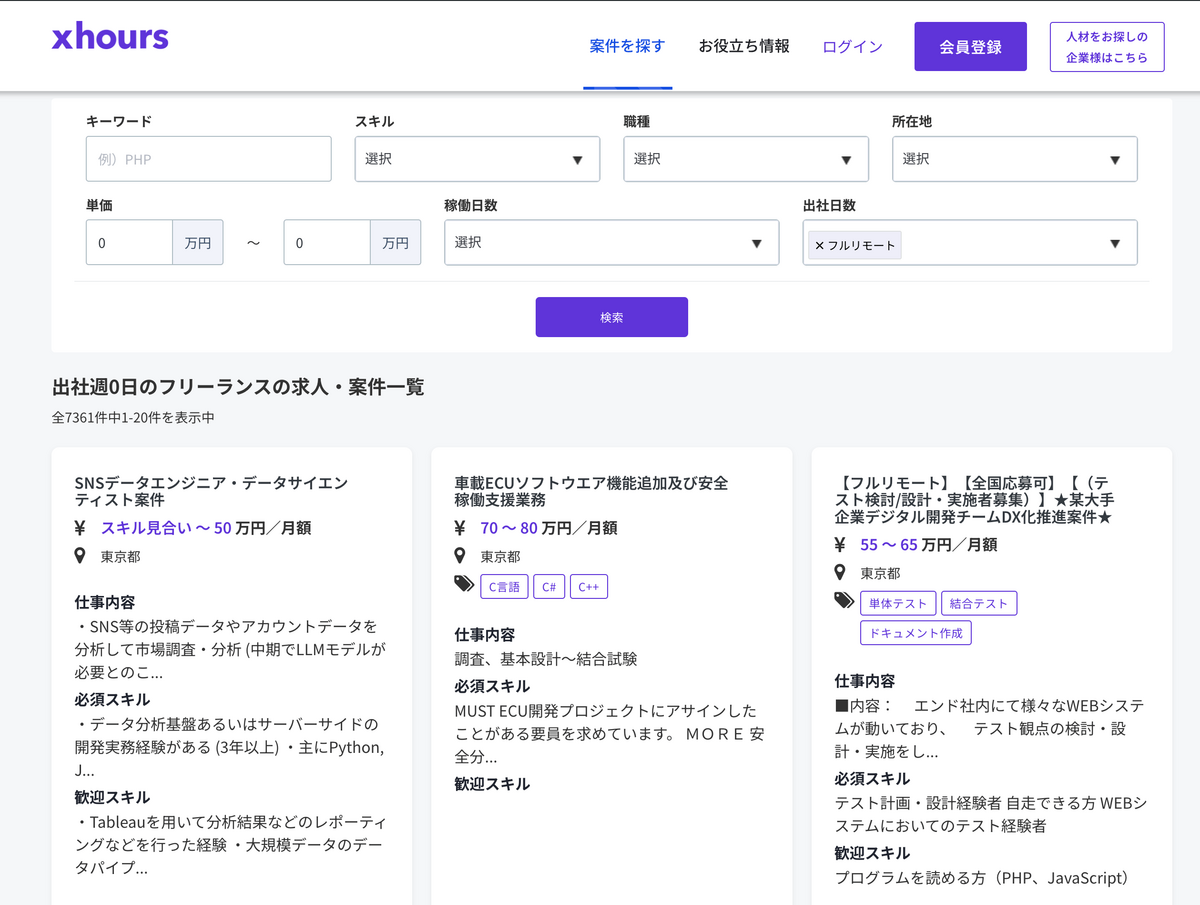Viewport: 1200px width, 905px height.
Task: Open the 所在地 dropdown
Action: point(1015,159)
